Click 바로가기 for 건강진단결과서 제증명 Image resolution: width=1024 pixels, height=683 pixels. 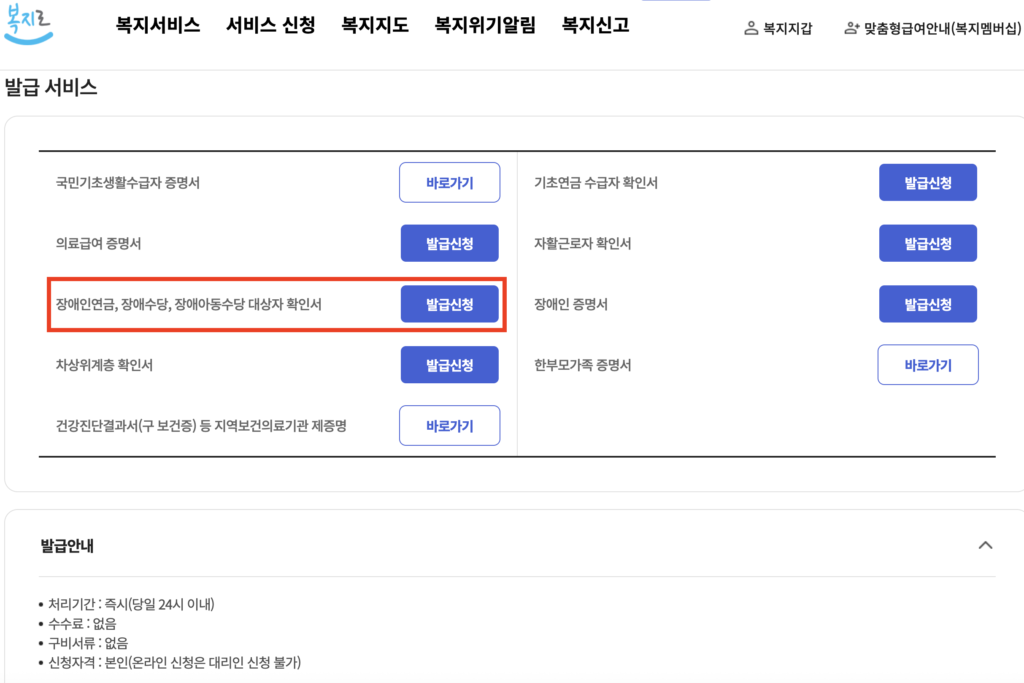coord(449,426)
